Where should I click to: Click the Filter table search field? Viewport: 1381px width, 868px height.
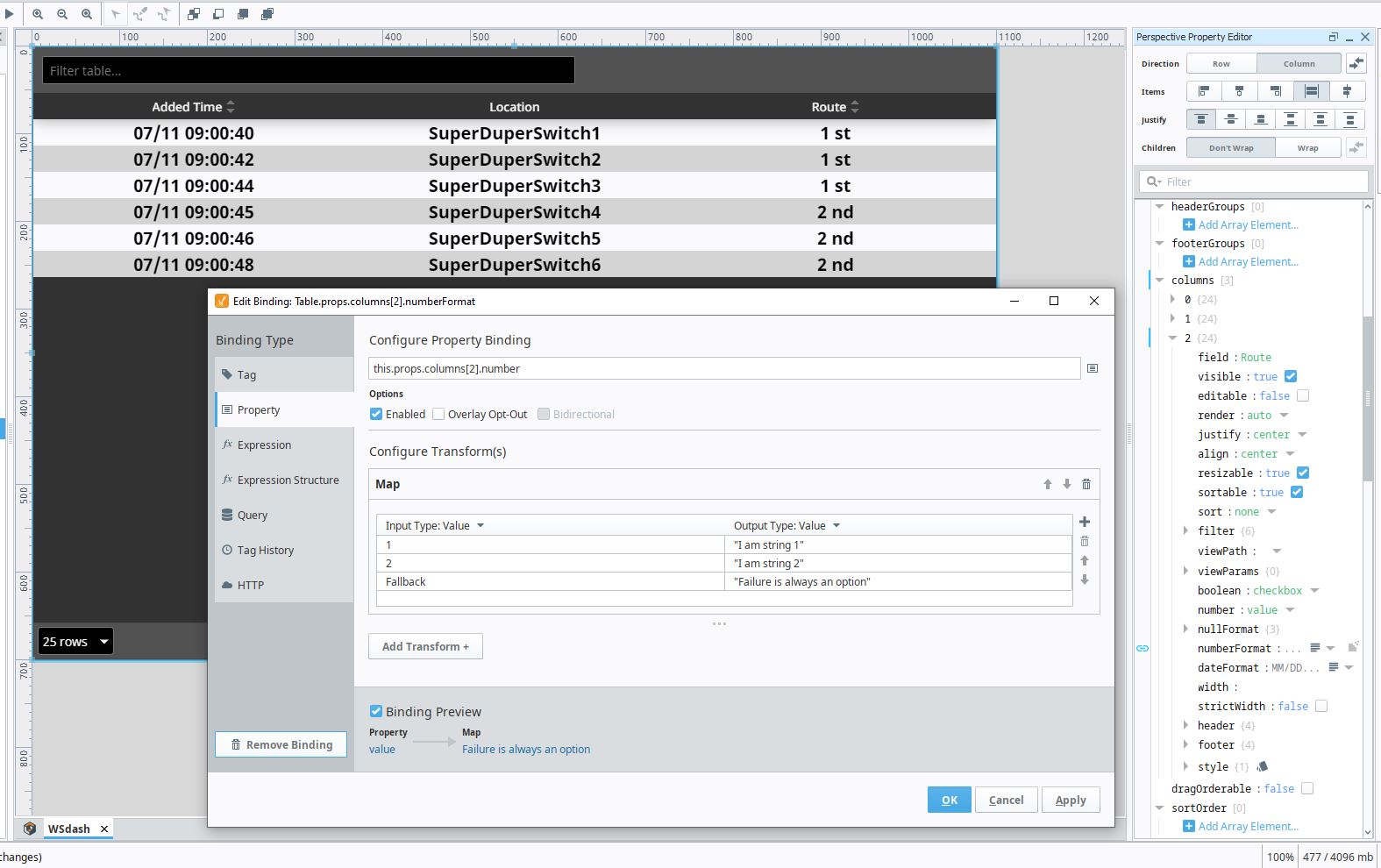[x=309, y=71]
